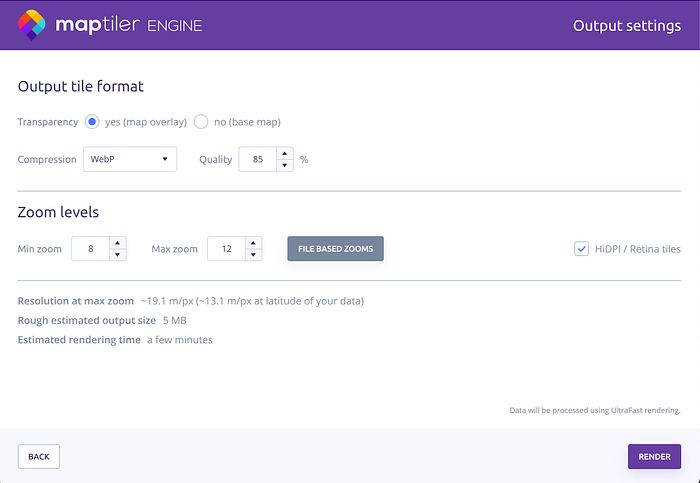Image resolution: width=700 pixels, height=483 pixels.
Task: Select transparency yes (map overlay) radio
Action: pos(92,122)
